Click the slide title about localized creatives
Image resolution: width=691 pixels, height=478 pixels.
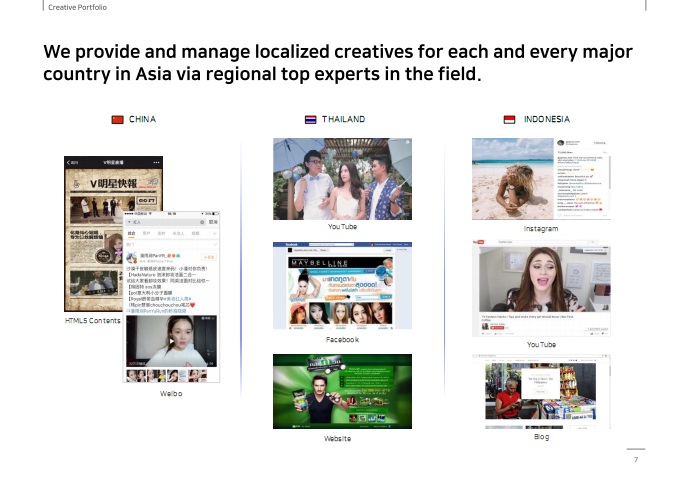[x=338, y=63]
